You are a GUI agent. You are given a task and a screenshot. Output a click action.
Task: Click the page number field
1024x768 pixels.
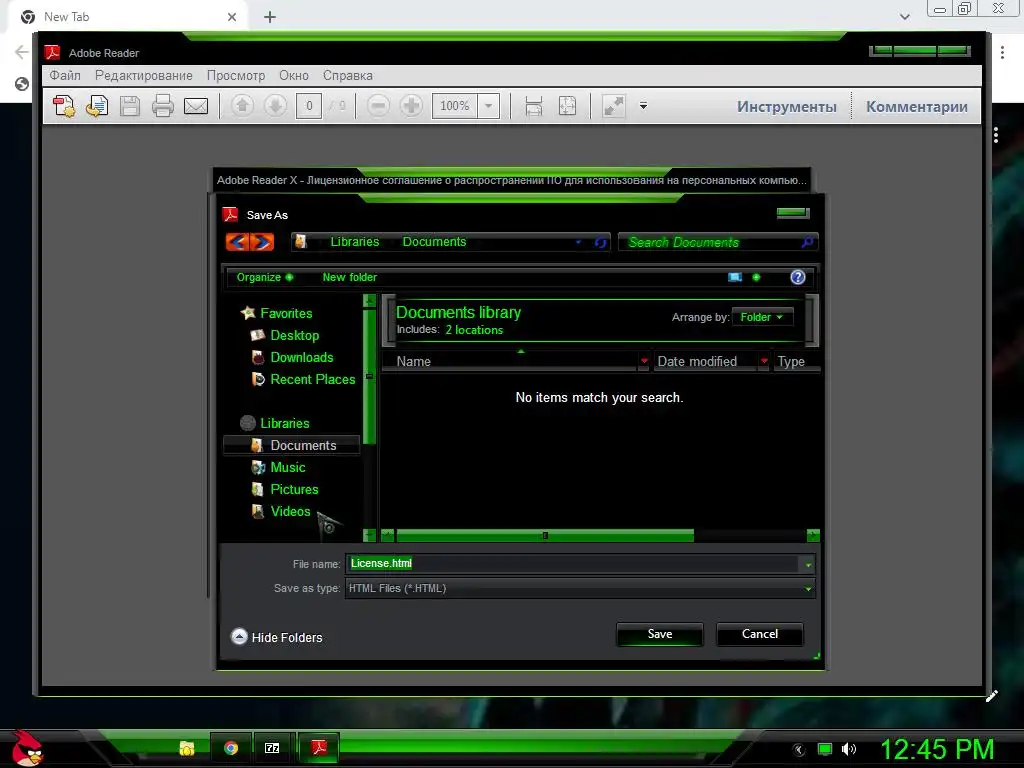click(309, 106)
